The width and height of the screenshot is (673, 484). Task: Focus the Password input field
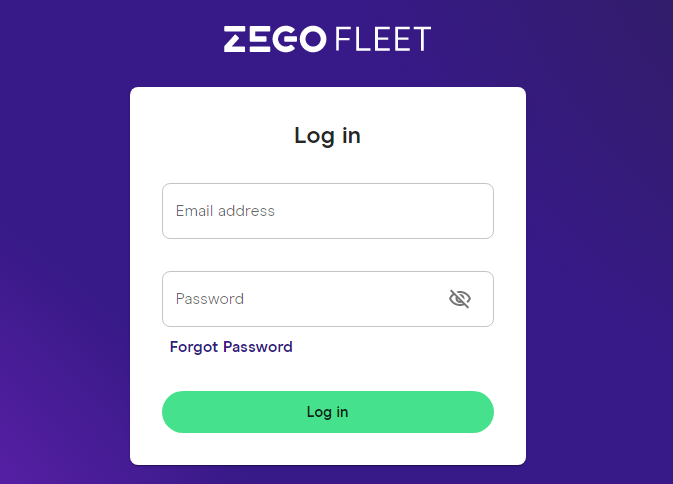tap(328, 299)
